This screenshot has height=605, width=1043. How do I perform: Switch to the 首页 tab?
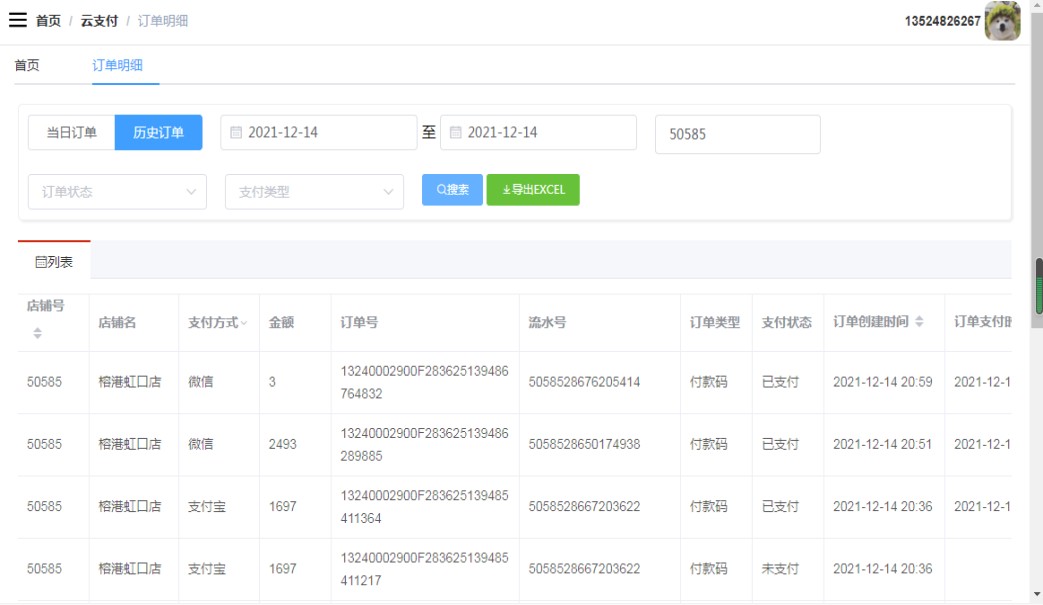tap(27, 65)
